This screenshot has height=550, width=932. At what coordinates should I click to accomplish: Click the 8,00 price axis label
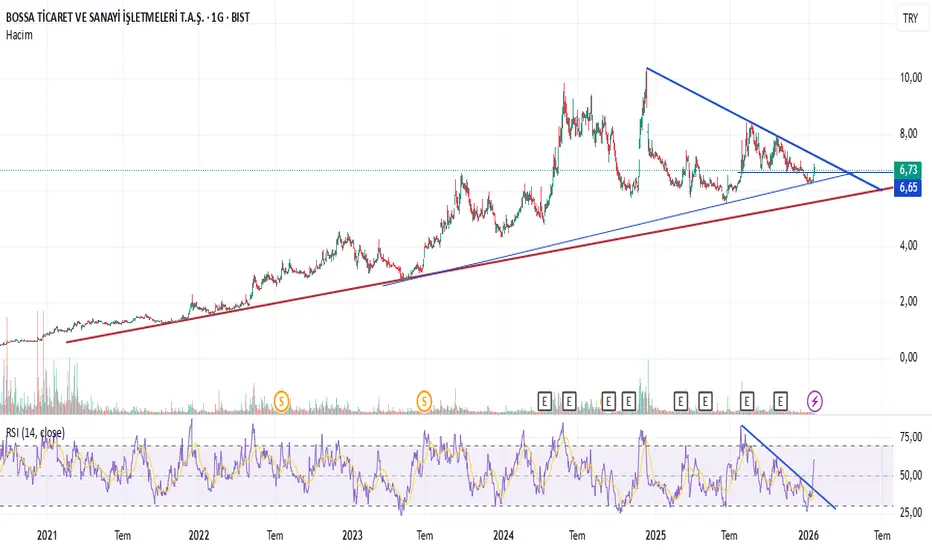tap(908, 134)
